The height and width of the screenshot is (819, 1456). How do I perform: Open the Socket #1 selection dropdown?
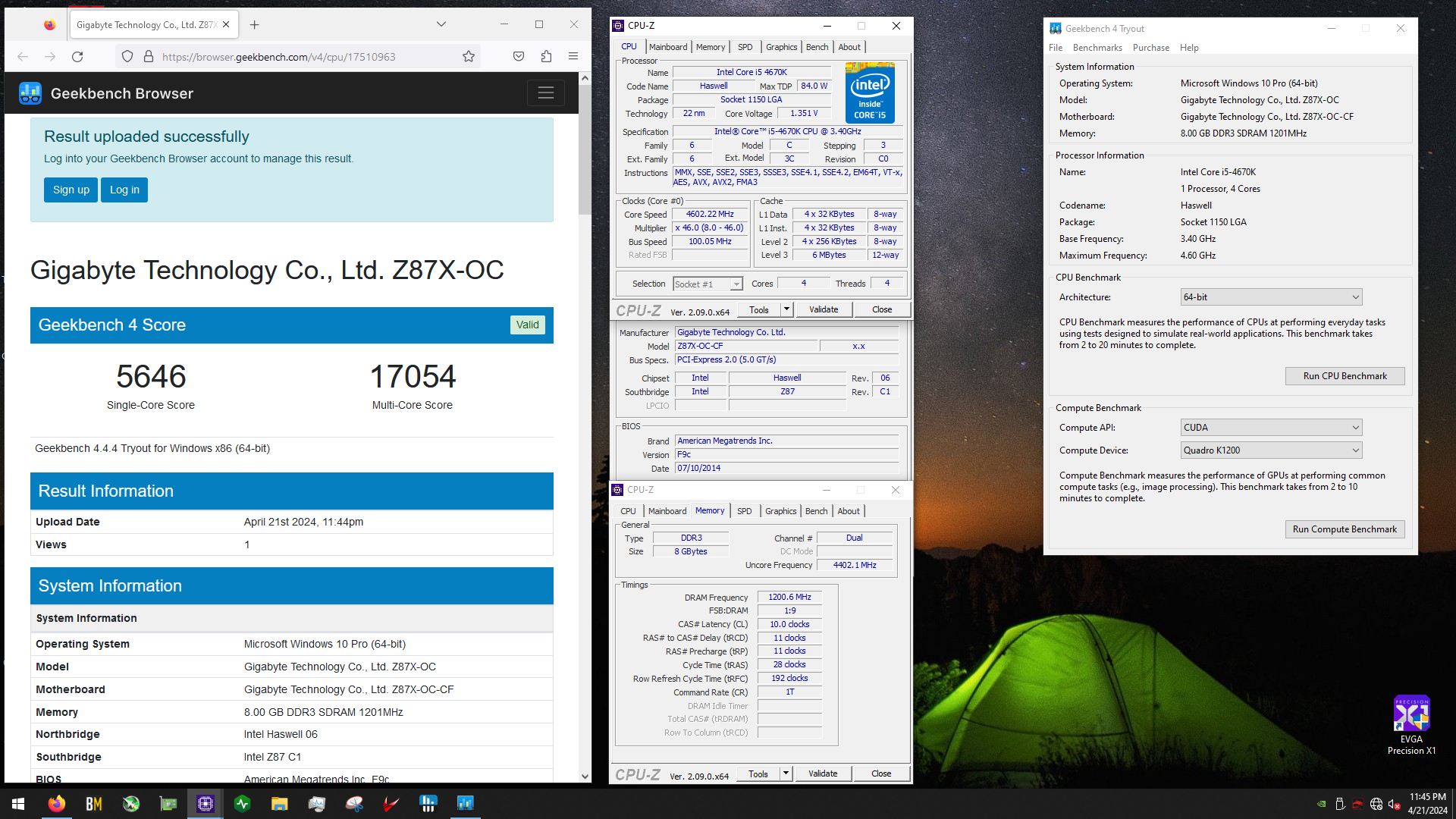pyautogui.click(x=708, y=284)
